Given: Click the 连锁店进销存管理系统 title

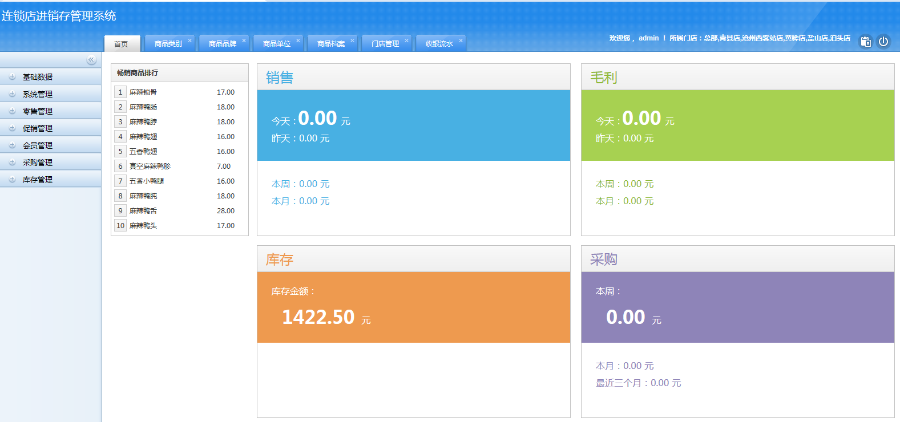Looking at the screenshot, I should pos(59,16).
